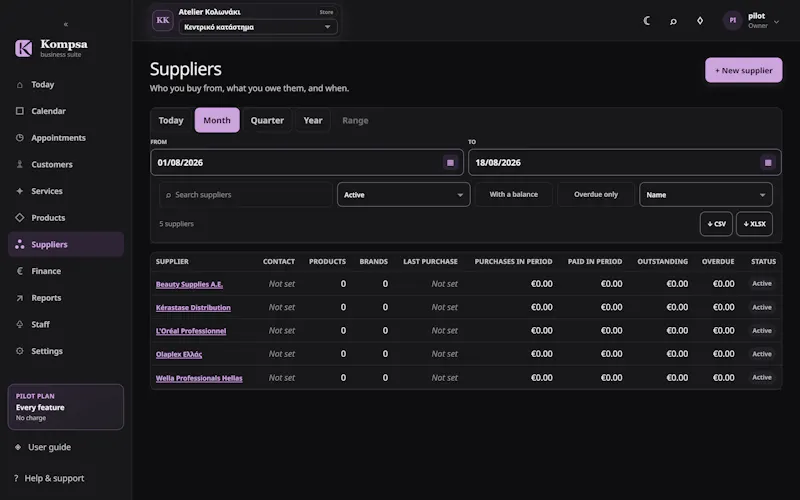The height and width of the screenshot is (500, 800).
Task: Click the PI user avatar
Action: [733, 20]
